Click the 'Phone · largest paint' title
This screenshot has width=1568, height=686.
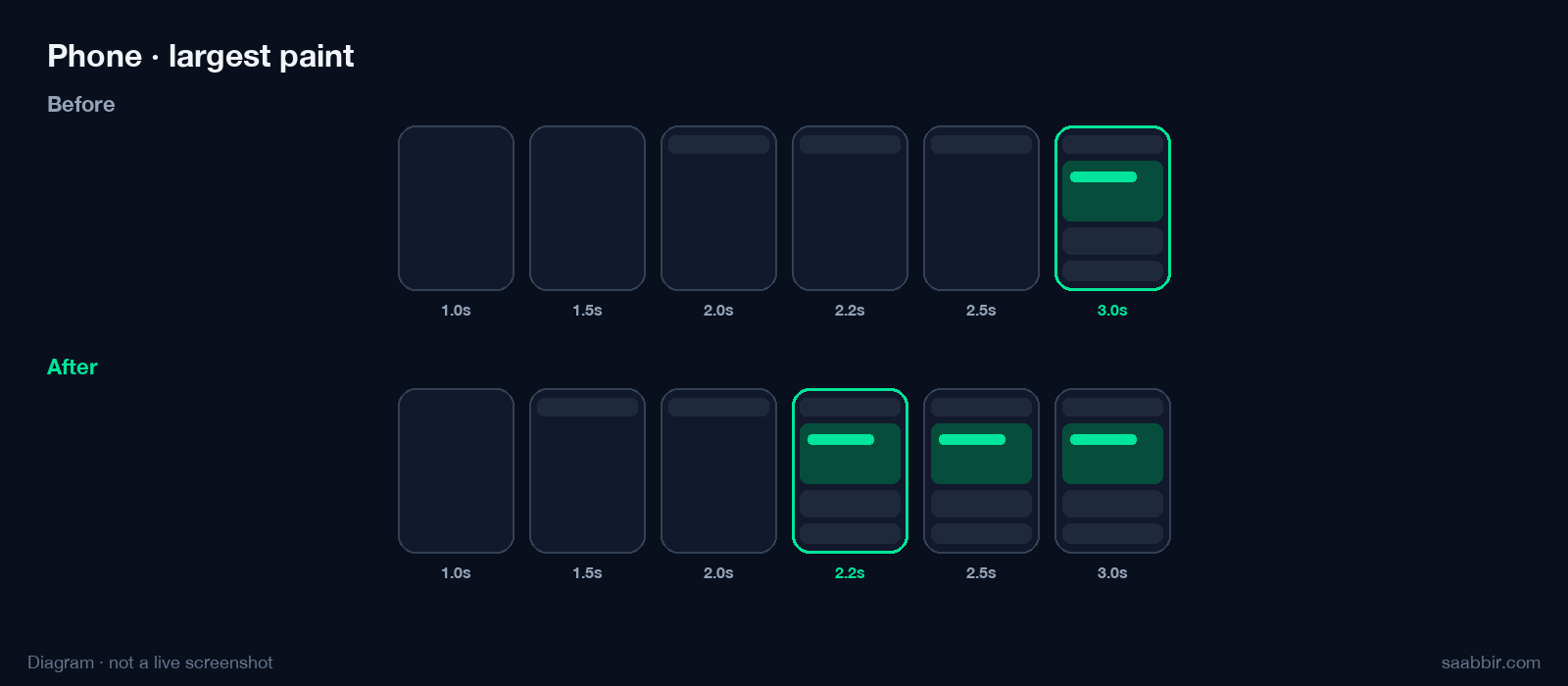point(201,57)
